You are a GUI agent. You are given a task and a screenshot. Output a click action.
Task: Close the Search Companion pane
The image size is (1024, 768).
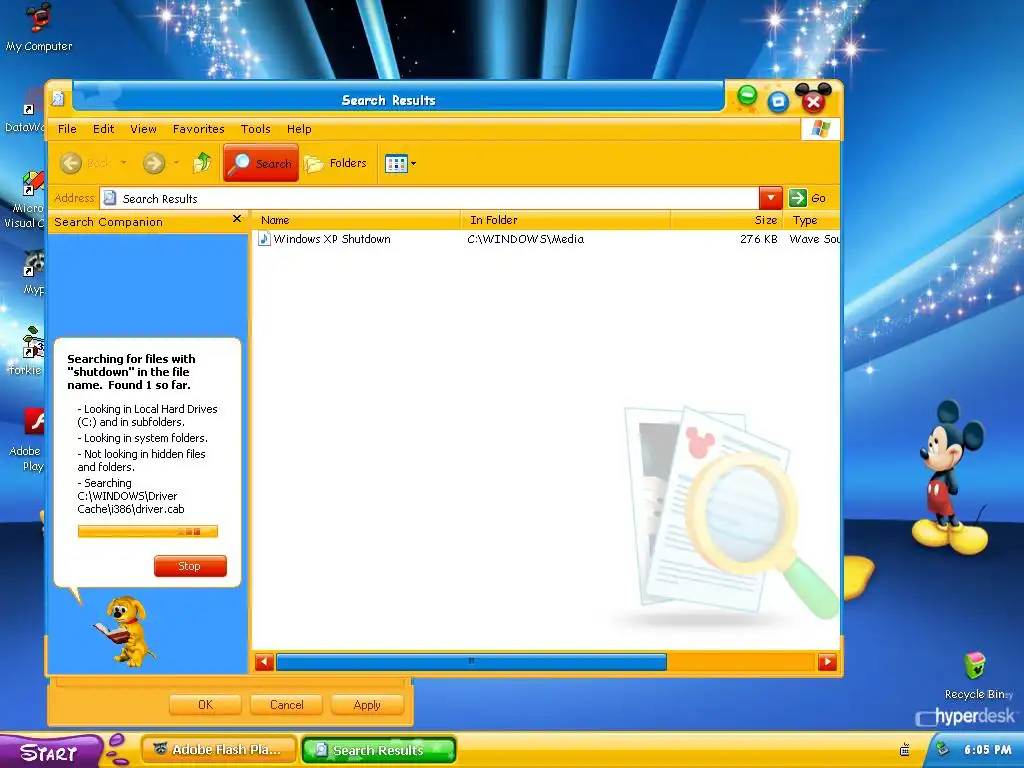click(237, 219)
